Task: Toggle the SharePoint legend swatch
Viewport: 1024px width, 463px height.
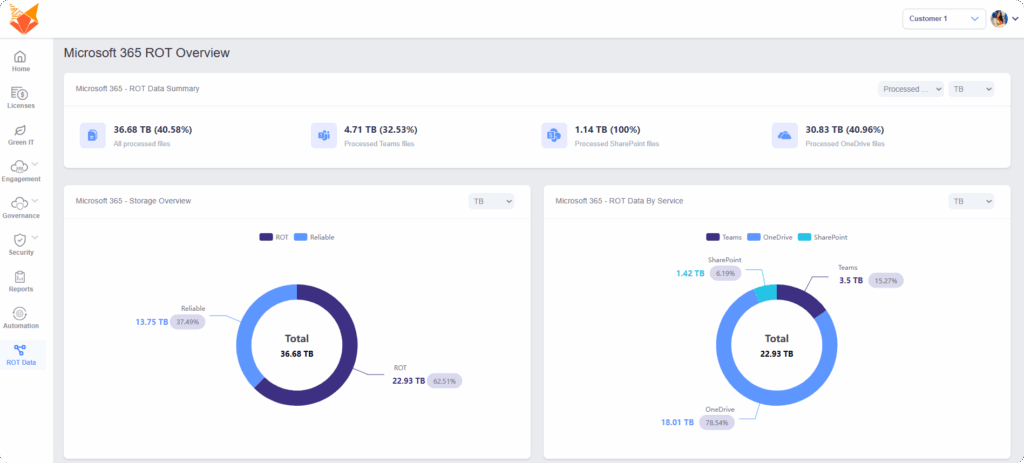Action: click(x=804, y=237)
